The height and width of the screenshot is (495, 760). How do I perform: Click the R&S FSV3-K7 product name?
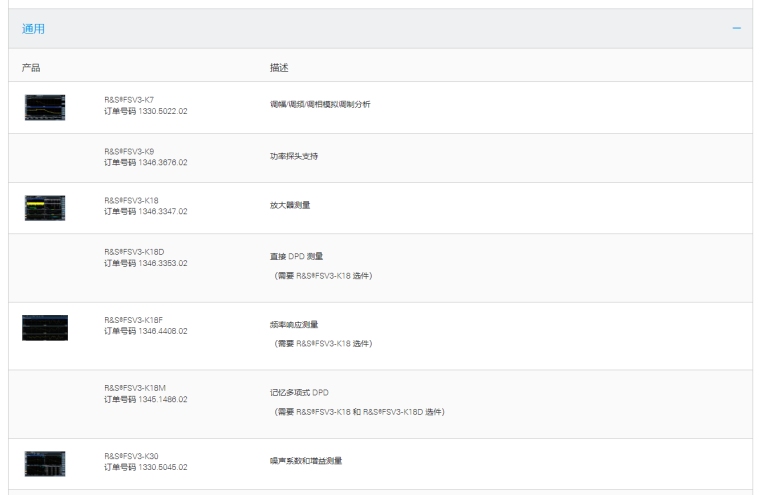(129, 100)
